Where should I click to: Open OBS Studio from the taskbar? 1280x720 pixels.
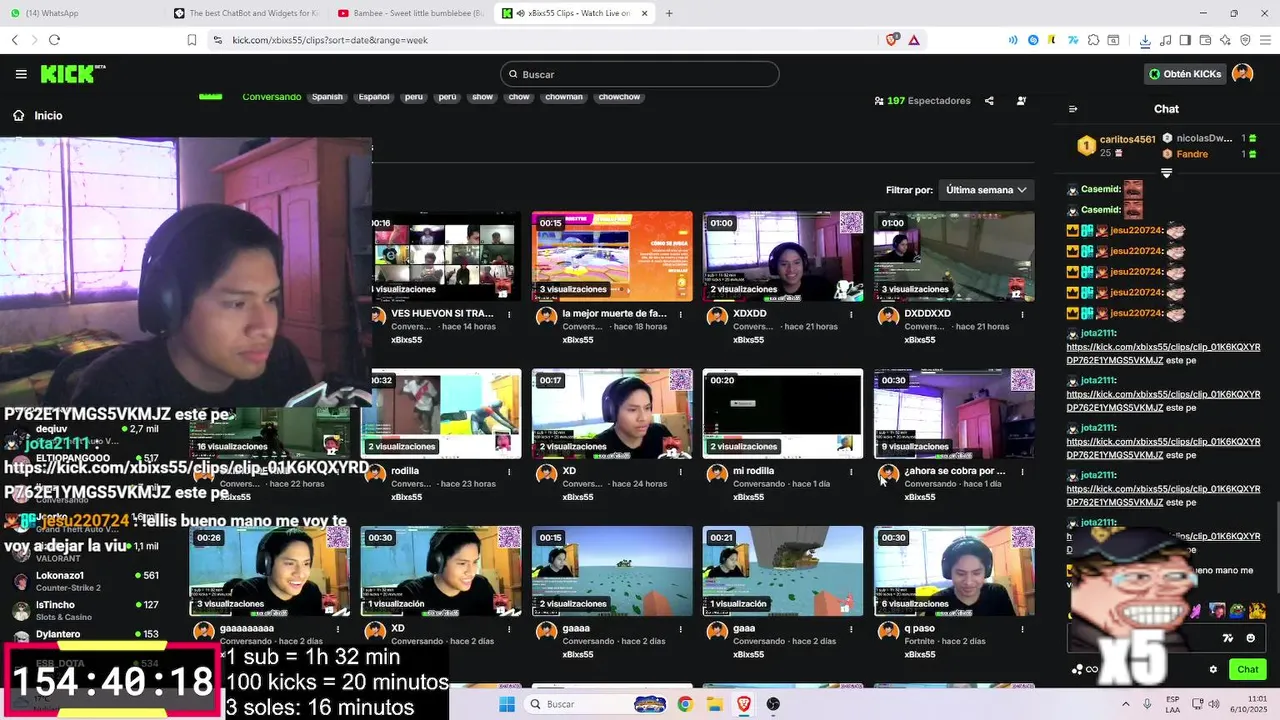pos(773,704)
